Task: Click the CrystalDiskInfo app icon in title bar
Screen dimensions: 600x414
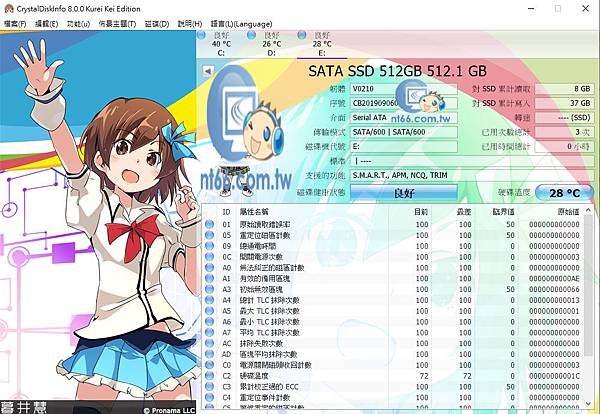Action: tap(8, 8)
